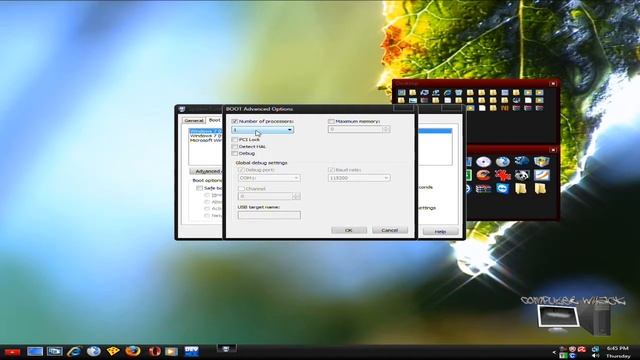Tick the Safe boot checkbox

point(199,188)
